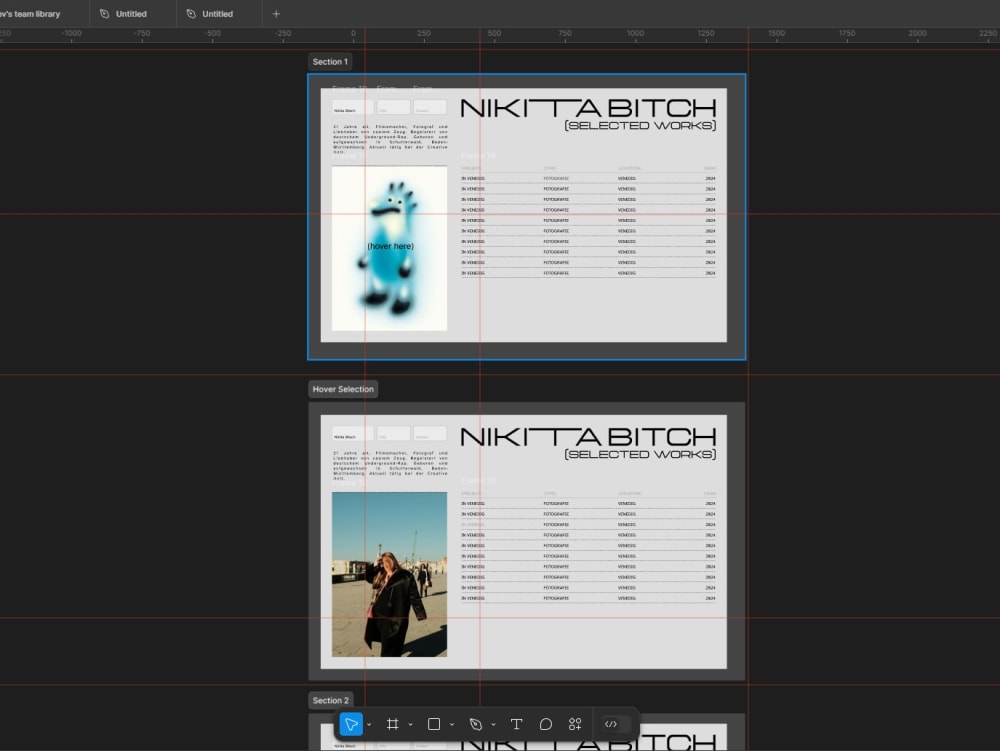
Task: Select the Text tool
Action: coord(517,724)
